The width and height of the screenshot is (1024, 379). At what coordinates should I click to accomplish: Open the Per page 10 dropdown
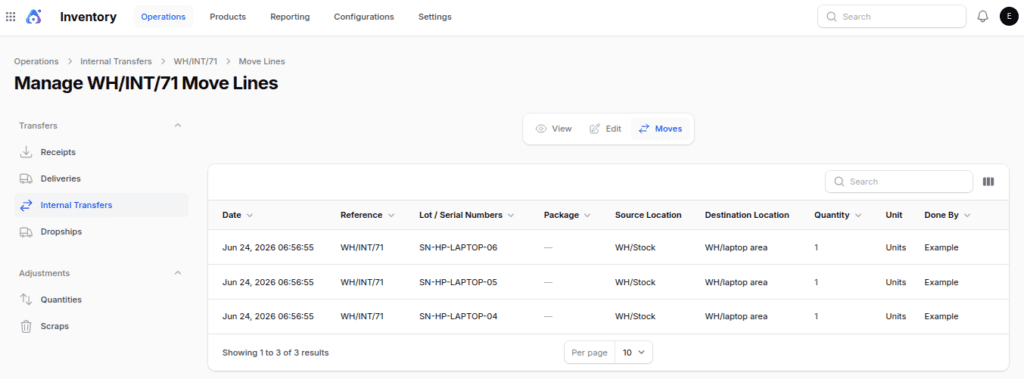[x=633, y=352]
